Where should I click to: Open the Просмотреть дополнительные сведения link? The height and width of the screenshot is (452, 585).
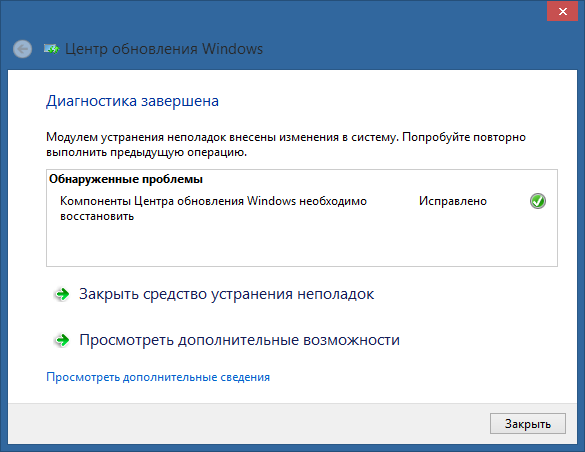158,377
